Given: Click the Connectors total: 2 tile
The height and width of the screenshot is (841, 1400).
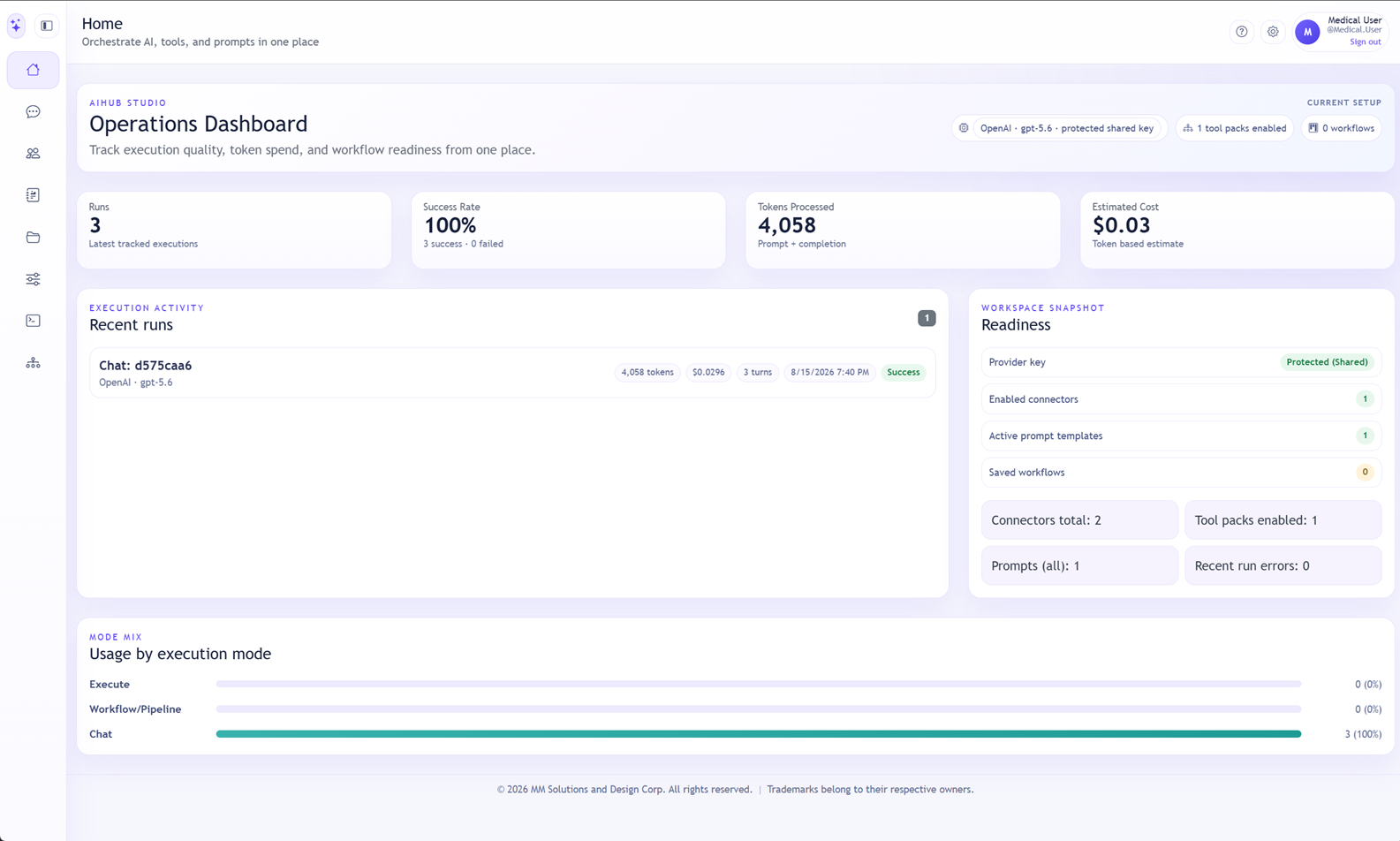Looking at the screenshot, I should point(1079,520).
